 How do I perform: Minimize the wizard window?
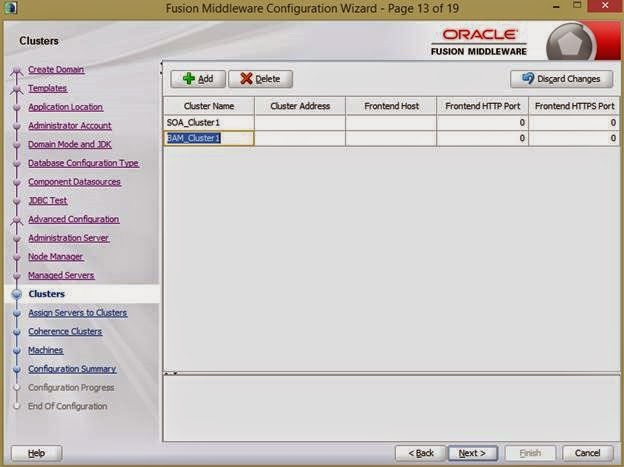click(x=556, y=7)
